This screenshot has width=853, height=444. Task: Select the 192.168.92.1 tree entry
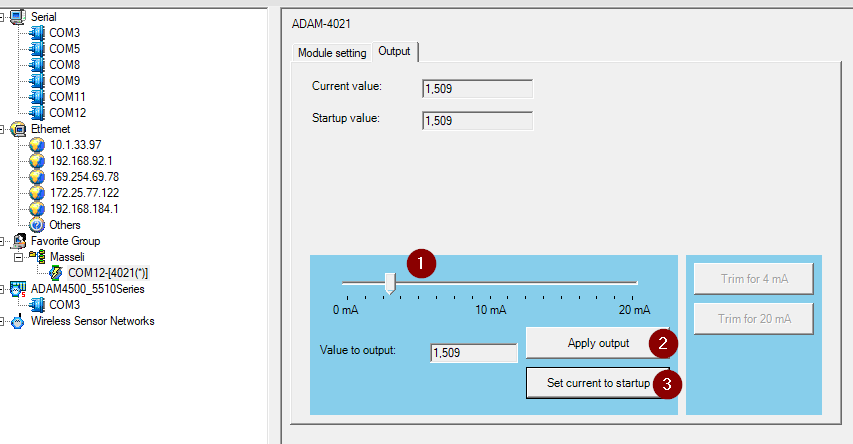pyautogui.click(x=81, y=161)
